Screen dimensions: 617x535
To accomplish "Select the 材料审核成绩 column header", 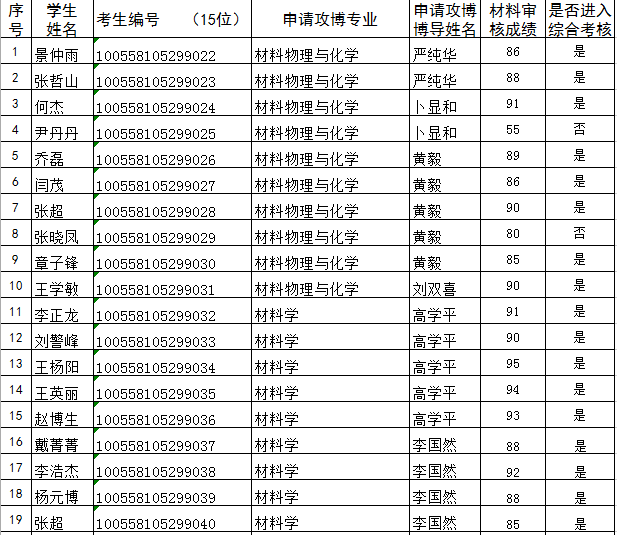I will 514,19.
